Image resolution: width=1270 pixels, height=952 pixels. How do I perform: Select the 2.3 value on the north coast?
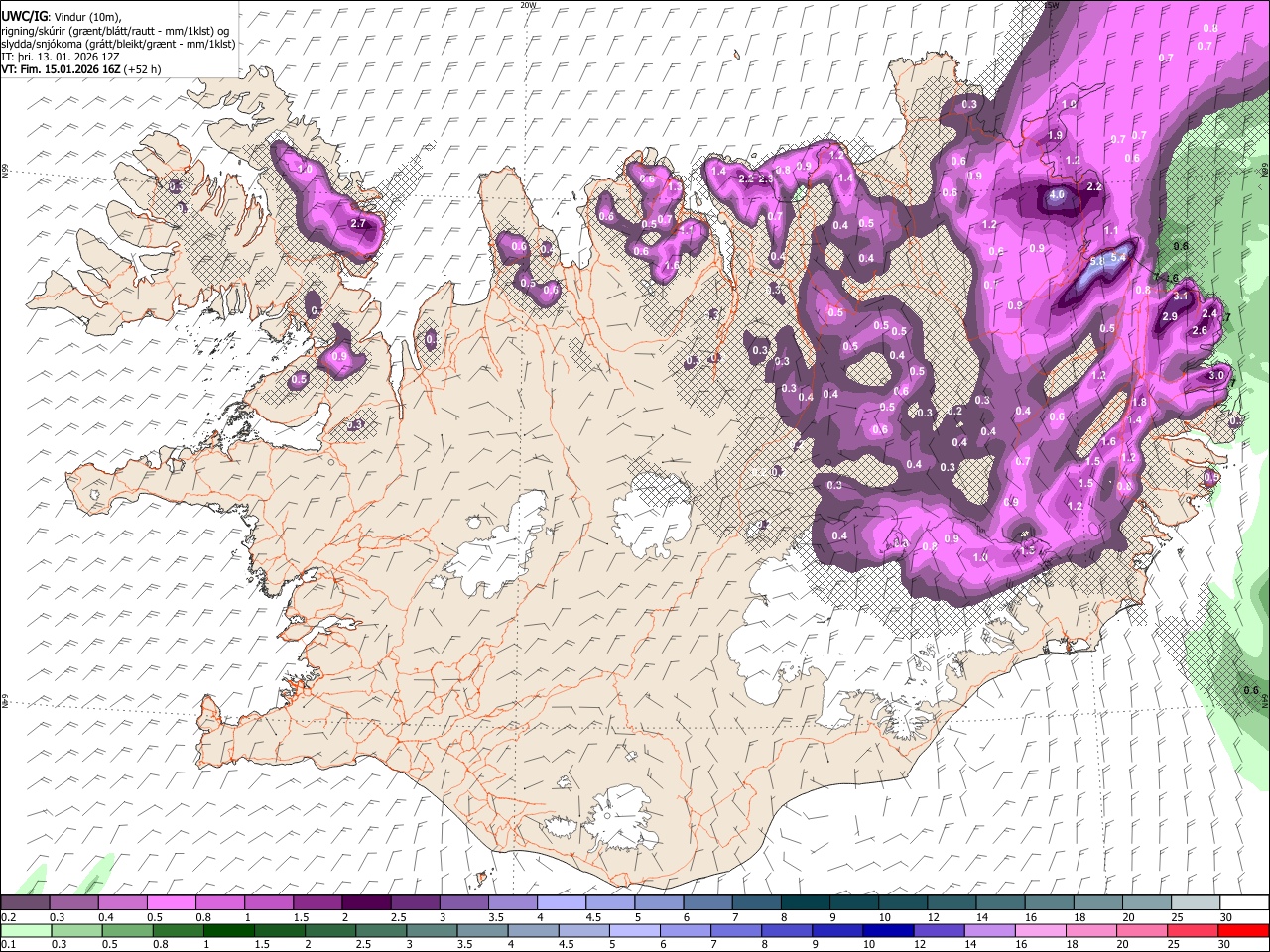click(x=766, y=179)
